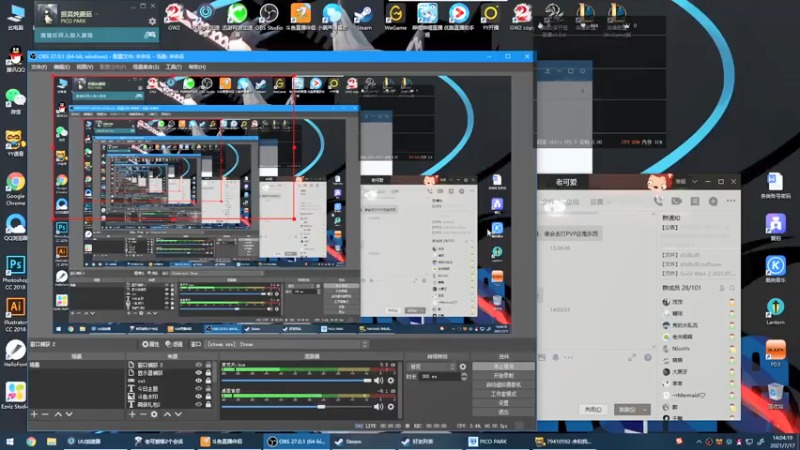Move selected source up in OBS
800x450 pixels.
[167, 414]
